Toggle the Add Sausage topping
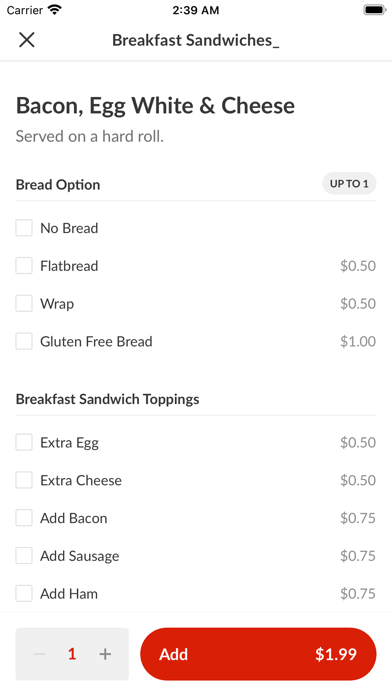Viewport: 392px width, 696px height. 24,555
